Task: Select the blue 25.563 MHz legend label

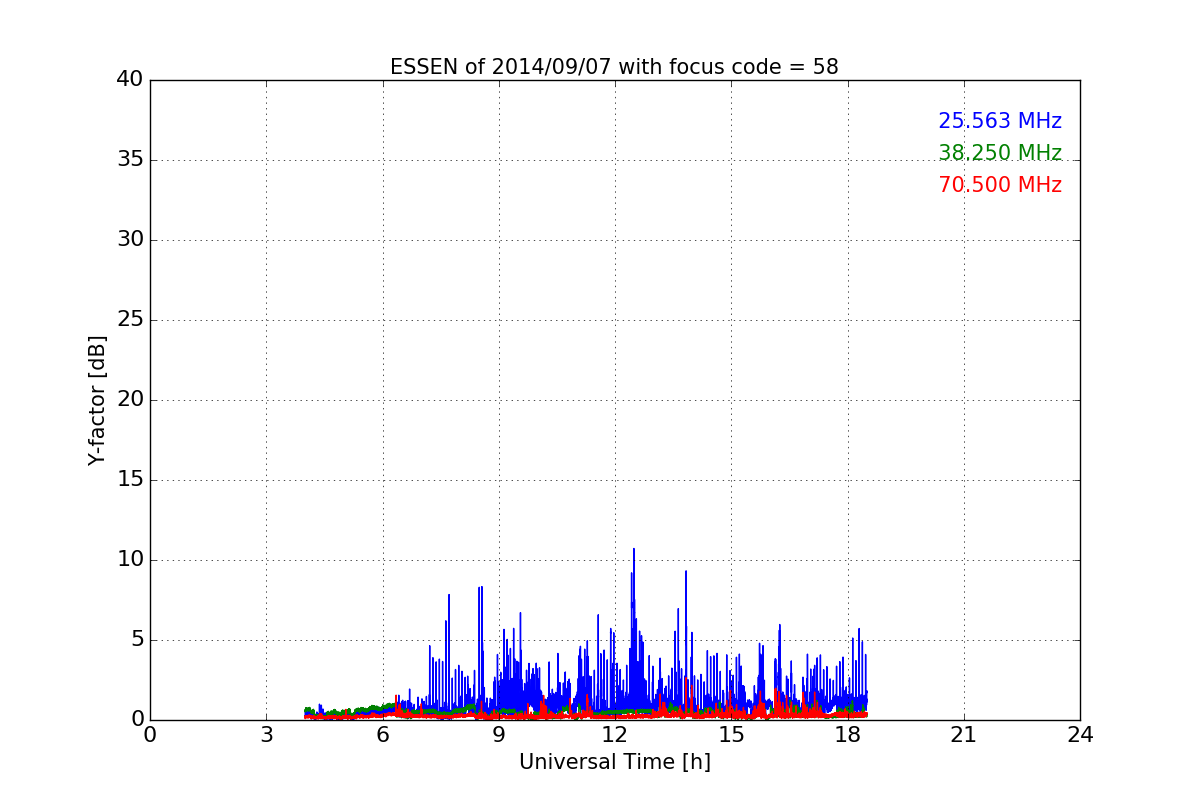Action: click(1000, 121)
